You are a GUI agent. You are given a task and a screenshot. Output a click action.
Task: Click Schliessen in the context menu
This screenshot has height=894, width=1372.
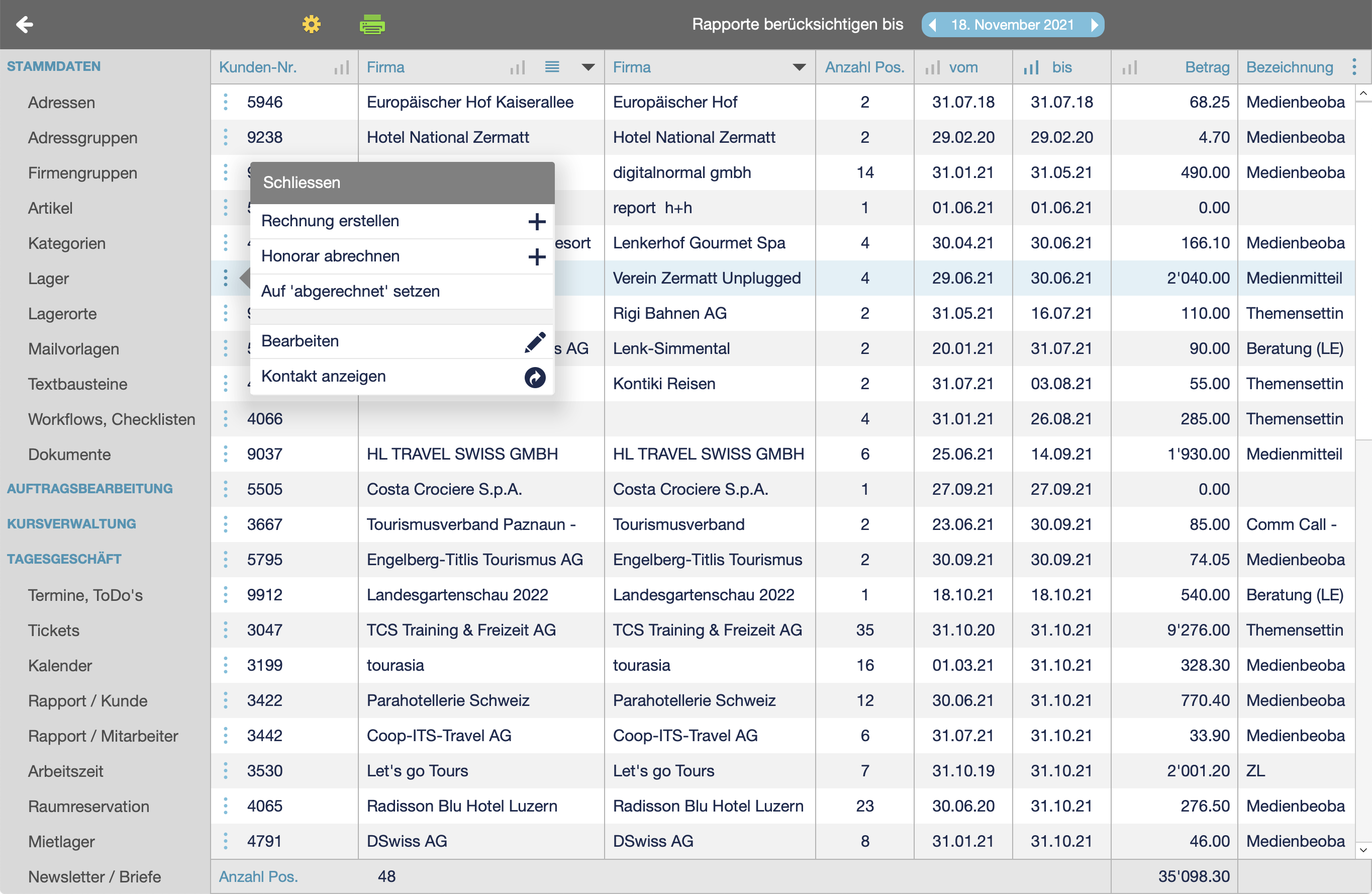403,183
